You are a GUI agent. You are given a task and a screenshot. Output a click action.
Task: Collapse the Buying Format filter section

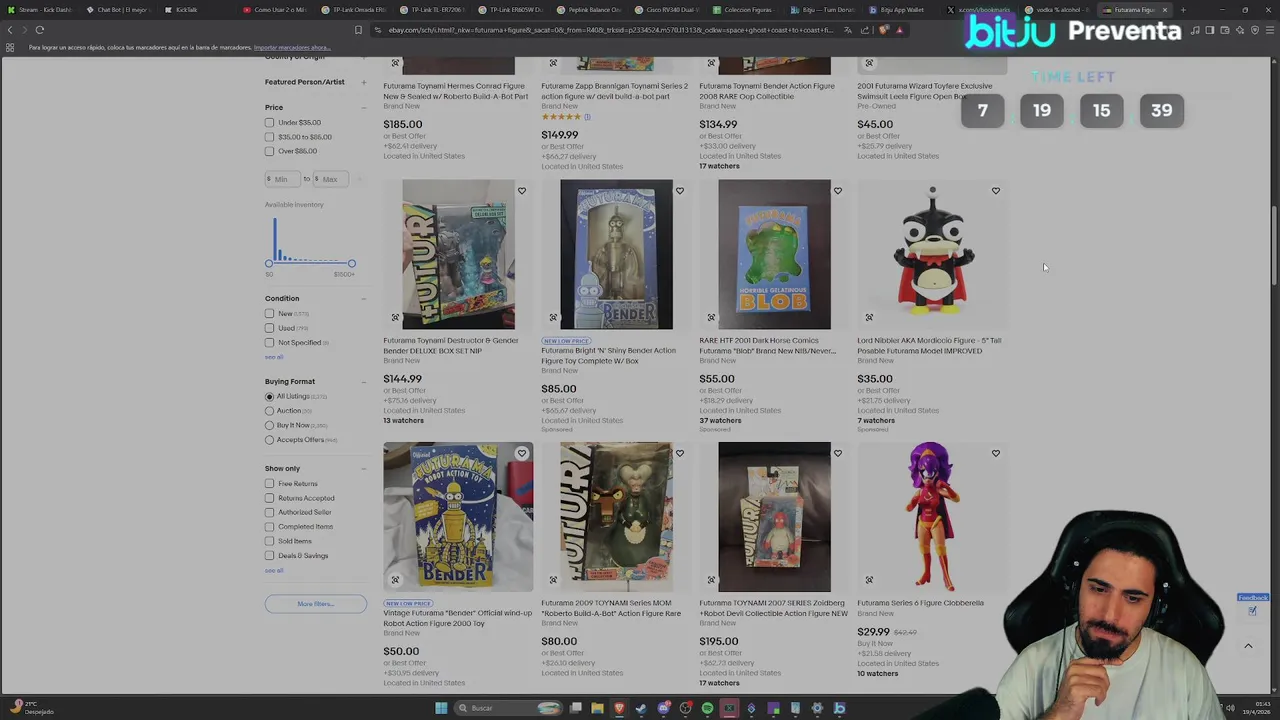(x=363, y=381)
